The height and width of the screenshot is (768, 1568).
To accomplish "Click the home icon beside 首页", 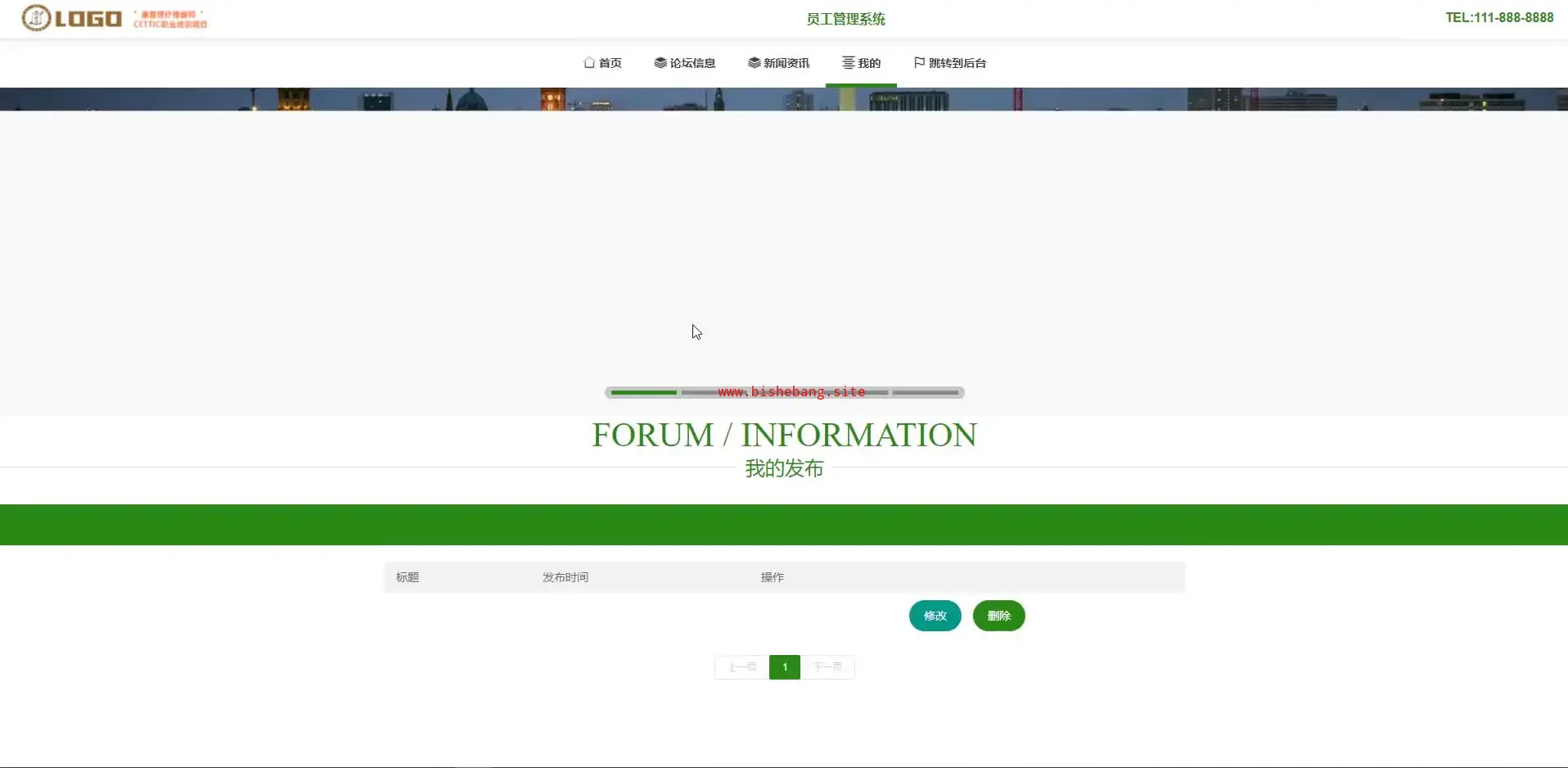I will pyautogui.click(x=589, y=63).
